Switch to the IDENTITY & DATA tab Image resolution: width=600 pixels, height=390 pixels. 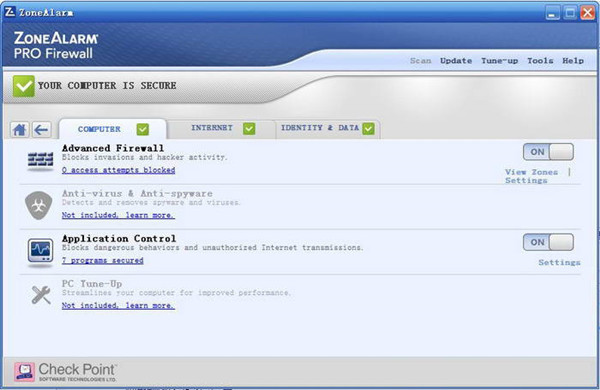328,129
